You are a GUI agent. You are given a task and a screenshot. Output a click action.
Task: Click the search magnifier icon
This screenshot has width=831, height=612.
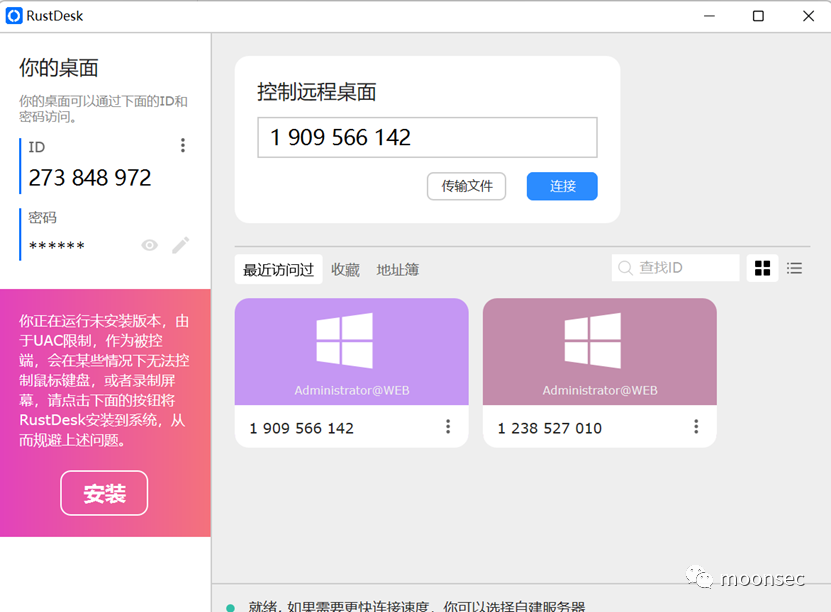tap(625, 268)
